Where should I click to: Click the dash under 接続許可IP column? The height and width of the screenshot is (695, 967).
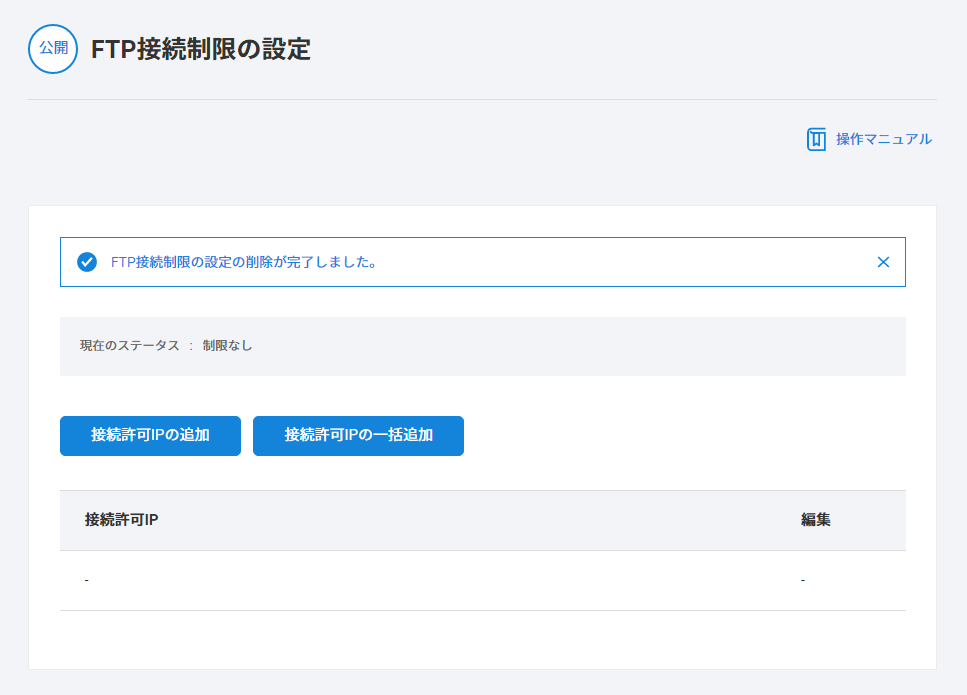pos(87,581)
